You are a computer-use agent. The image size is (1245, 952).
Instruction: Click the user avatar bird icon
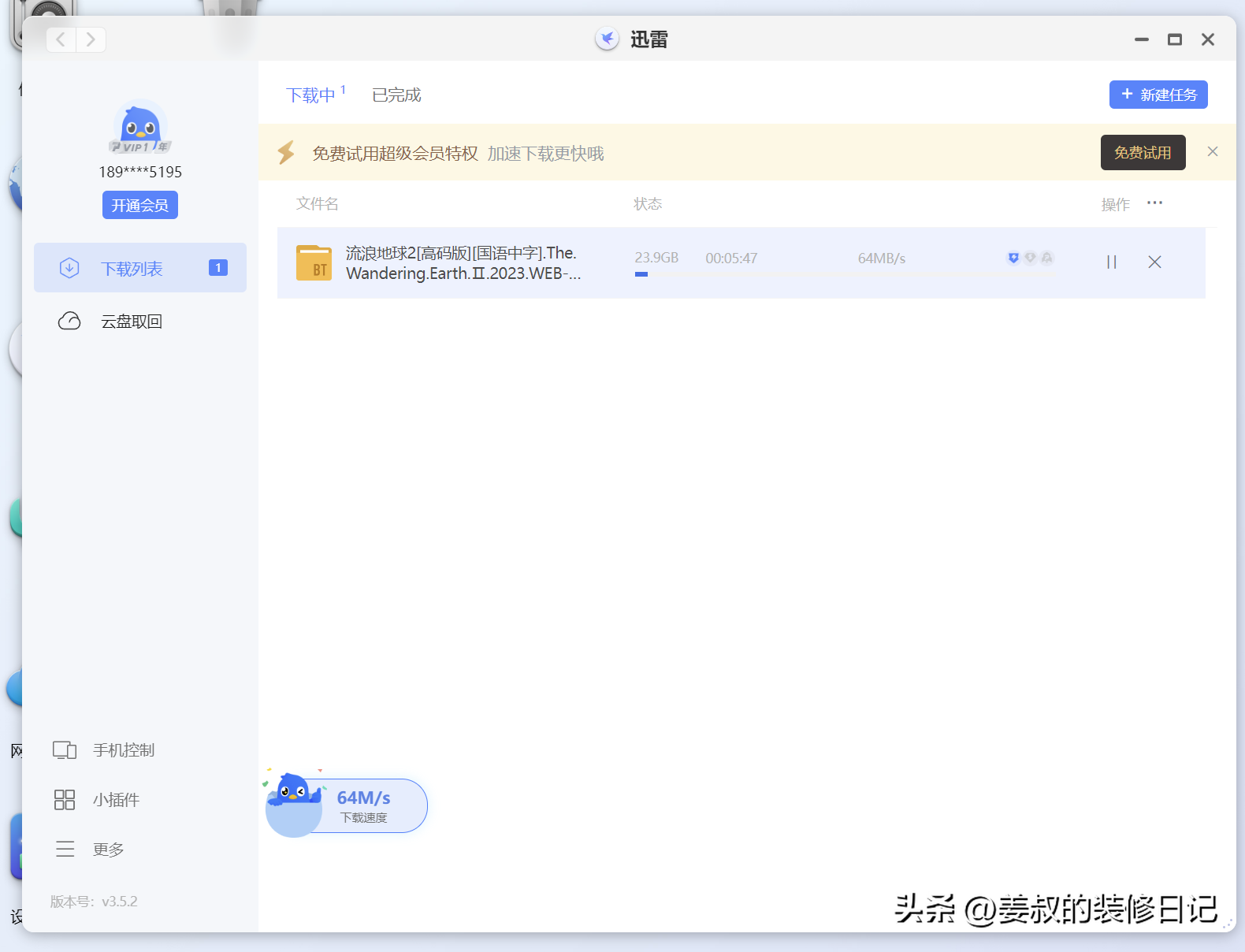(x=140, y=126)
